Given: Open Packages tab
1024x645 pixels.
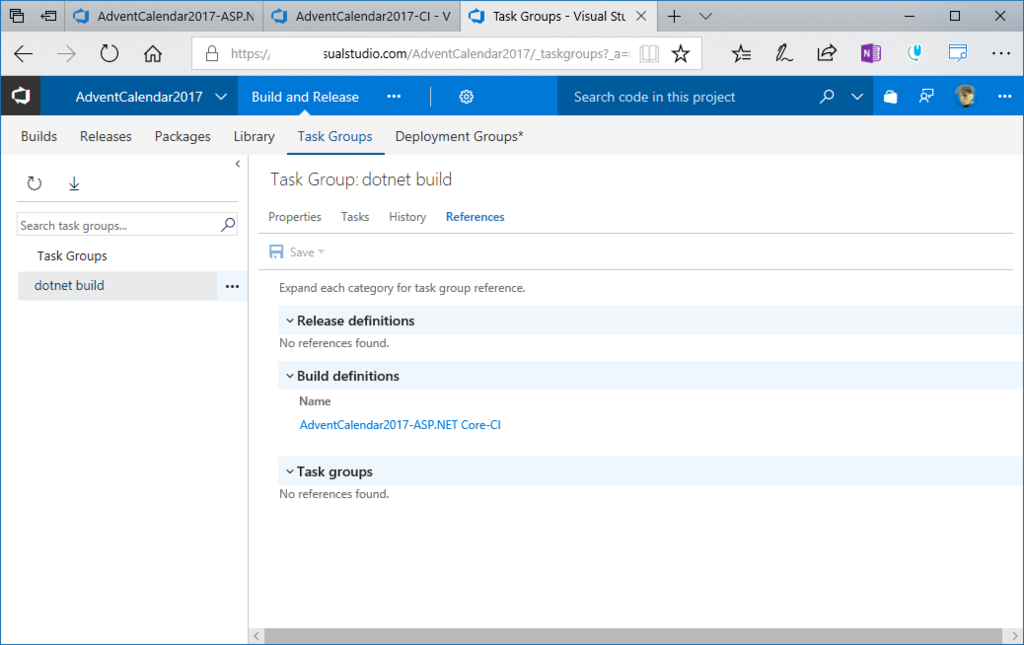Looking at the screenshot, I should (182, 136).
